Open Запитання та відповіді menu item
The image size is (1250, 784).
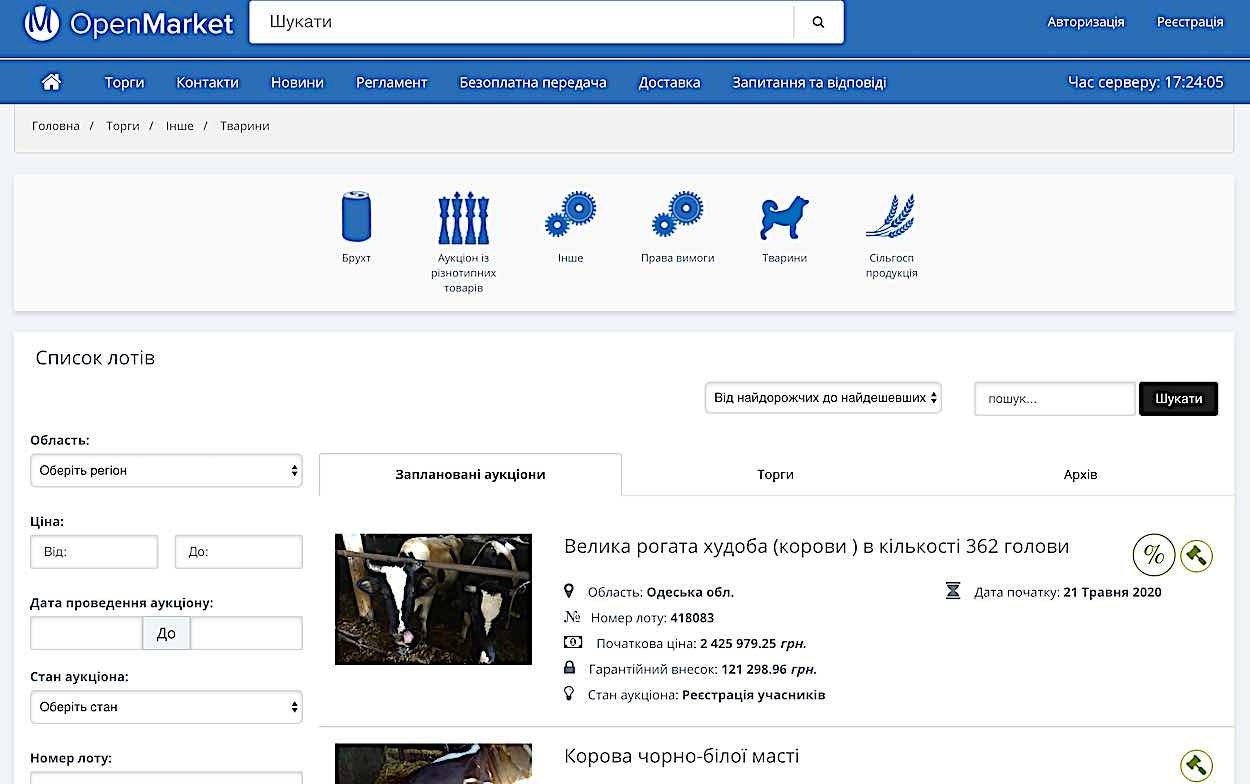point(809,83)
